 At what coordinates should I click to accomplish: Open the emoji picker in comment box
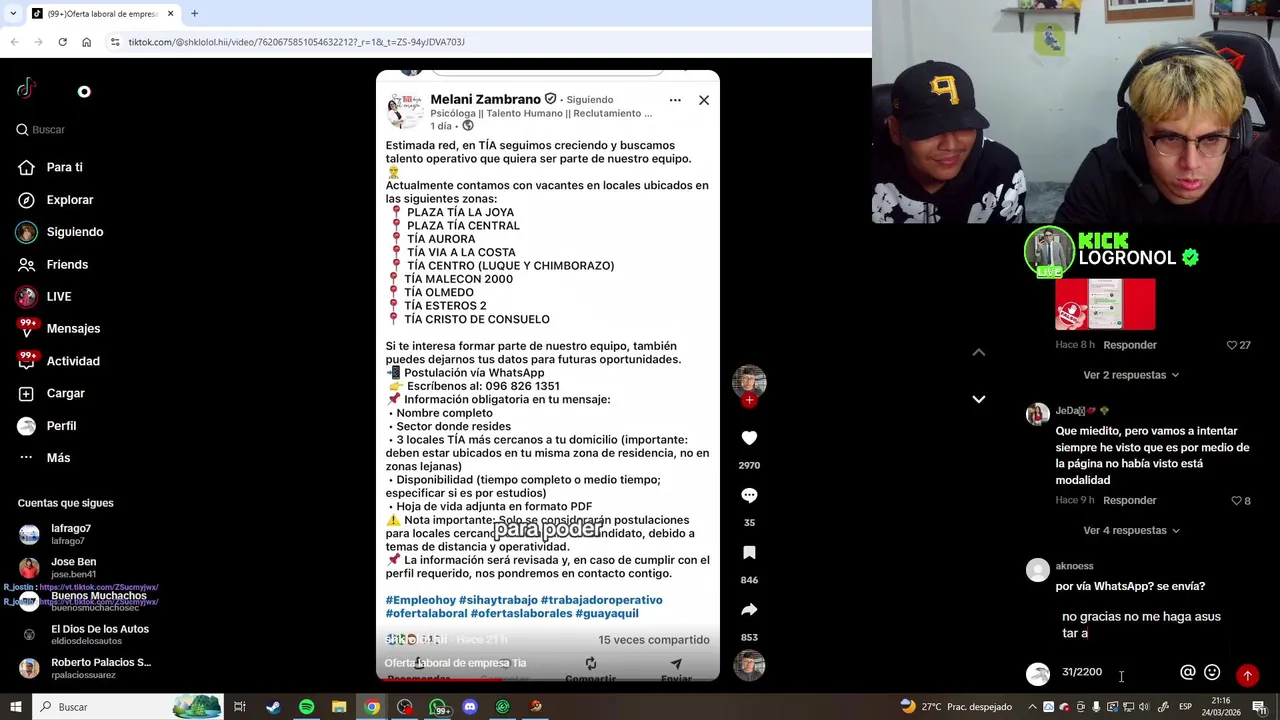tap(1212, 673)
